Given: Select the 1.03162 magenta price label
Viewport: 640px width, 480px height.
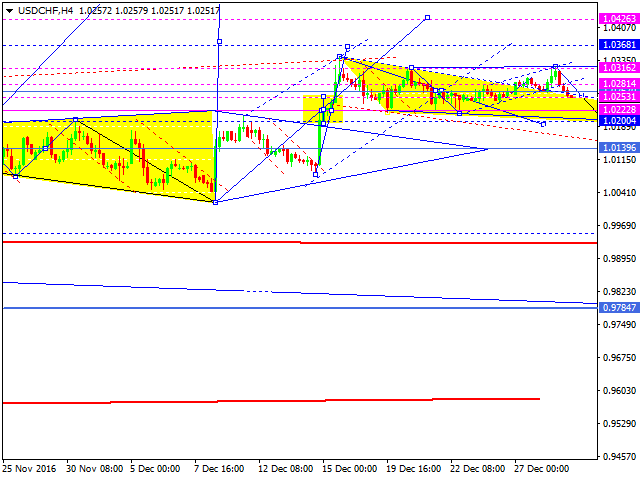Looking at the screenshot, I should click(x=619, y=68).
